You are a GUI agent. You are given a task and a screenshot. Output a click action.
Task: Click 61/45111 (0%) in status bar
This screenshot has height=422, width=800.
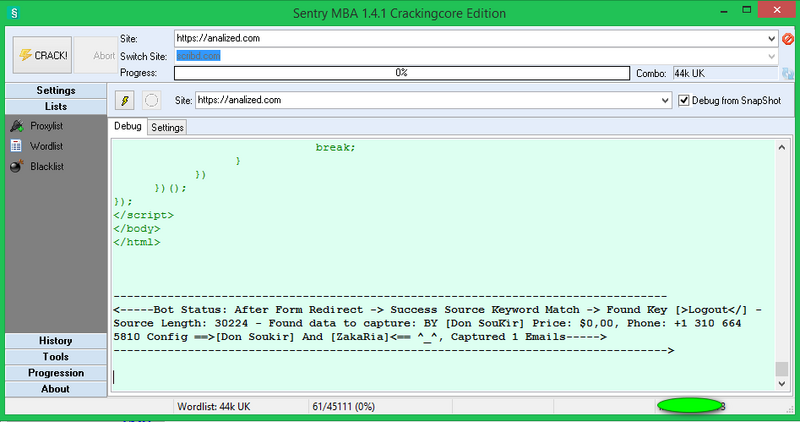point(343,407)
